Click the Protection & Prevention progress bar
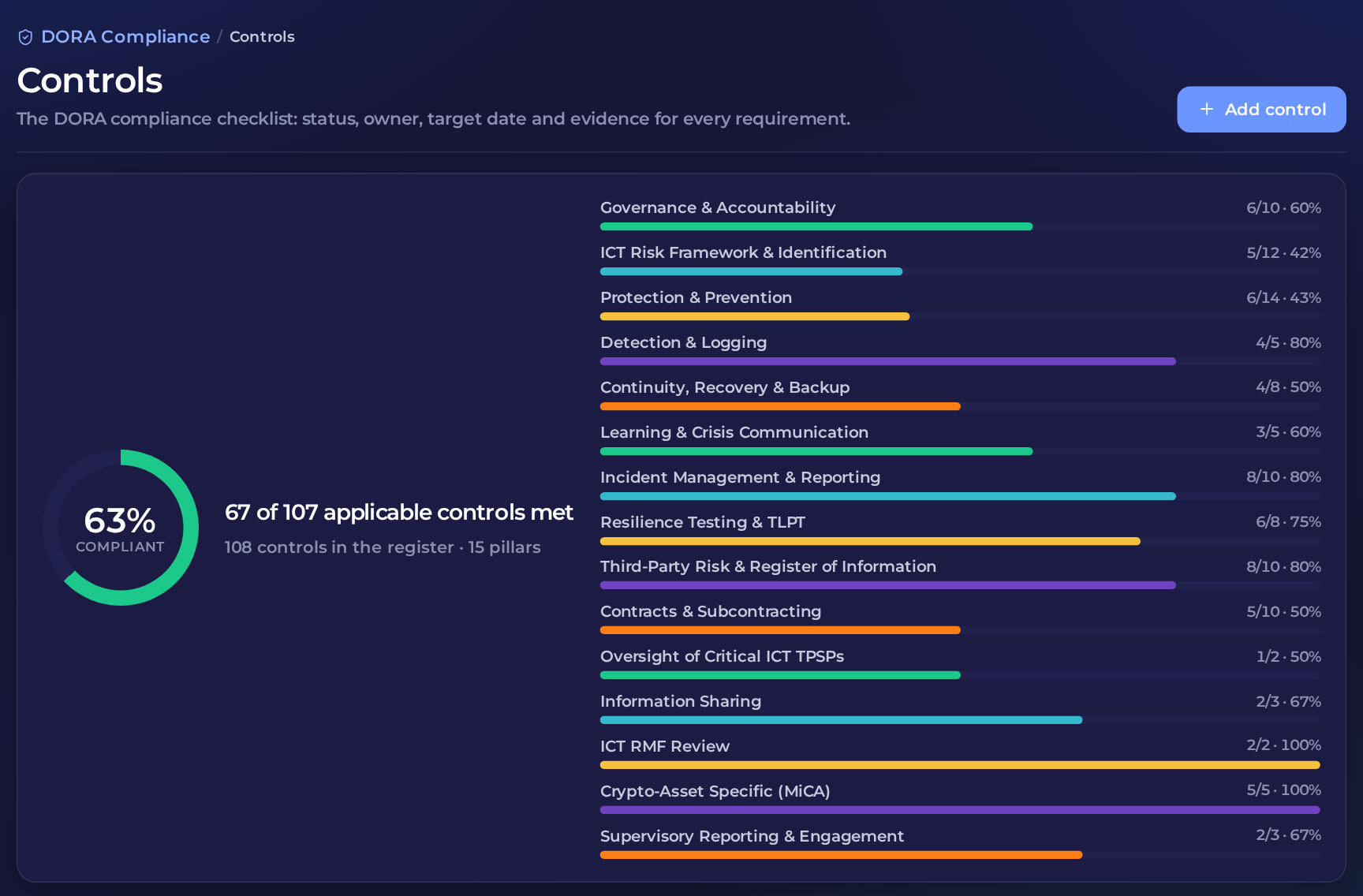The width and height of the screenshot is (1363, 896). point(960,316)
